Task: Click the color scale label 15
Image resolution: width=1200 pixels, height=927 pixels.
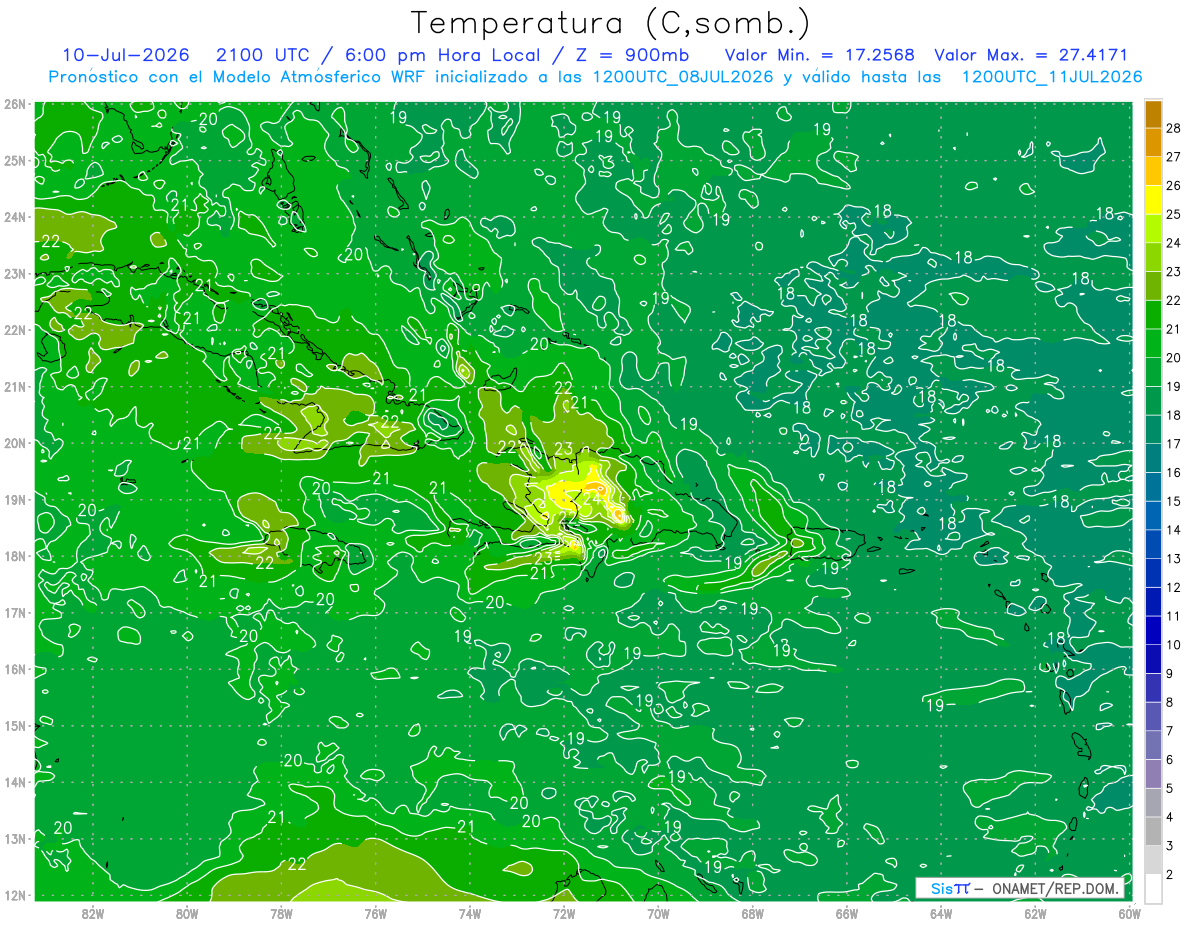Action: (x=1173, y=502)
